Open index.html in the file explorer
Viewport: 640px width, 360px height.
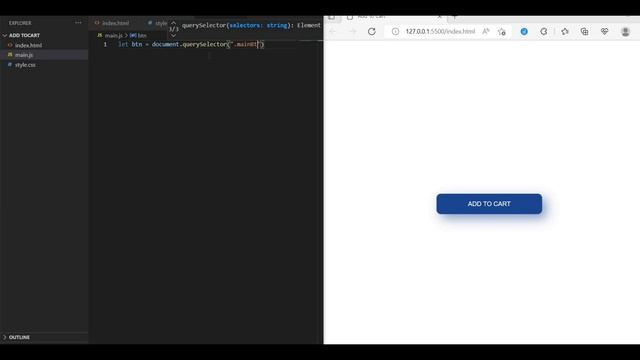28,45
